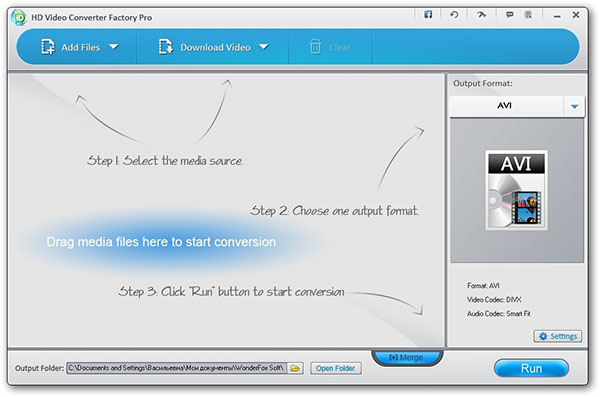The height and width of the screenshot is (397, 600).
Task: Click the Run button
Action: point(531,368)
